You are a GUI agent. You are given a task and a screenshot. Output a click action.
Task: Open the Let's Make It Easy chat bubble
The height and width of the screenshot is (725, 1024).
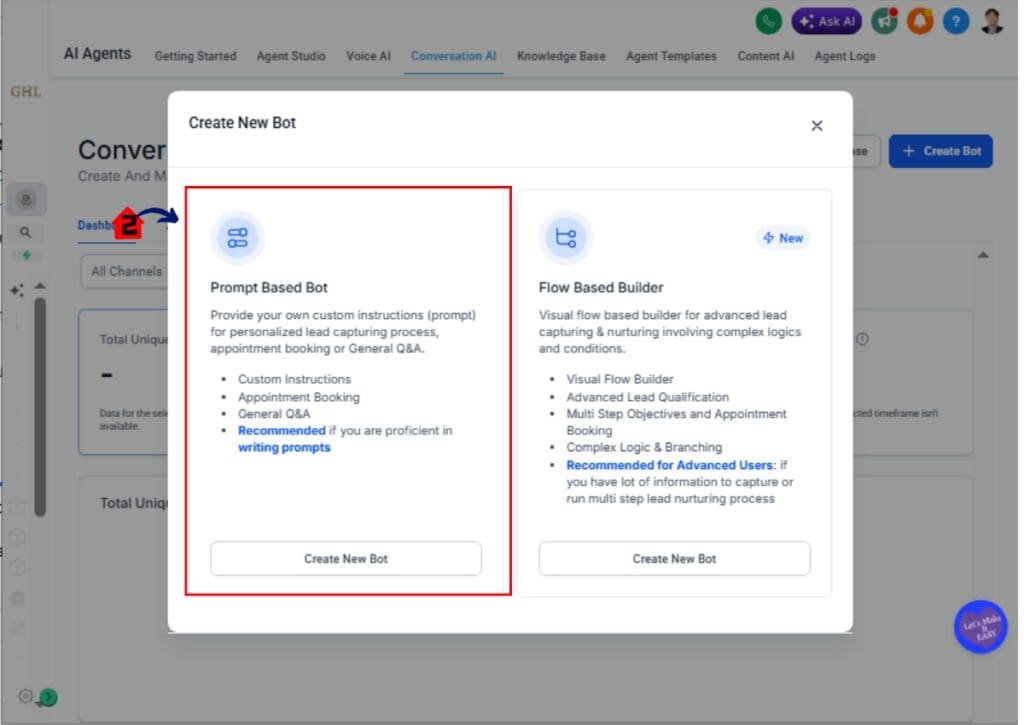(x=980, y=626)
